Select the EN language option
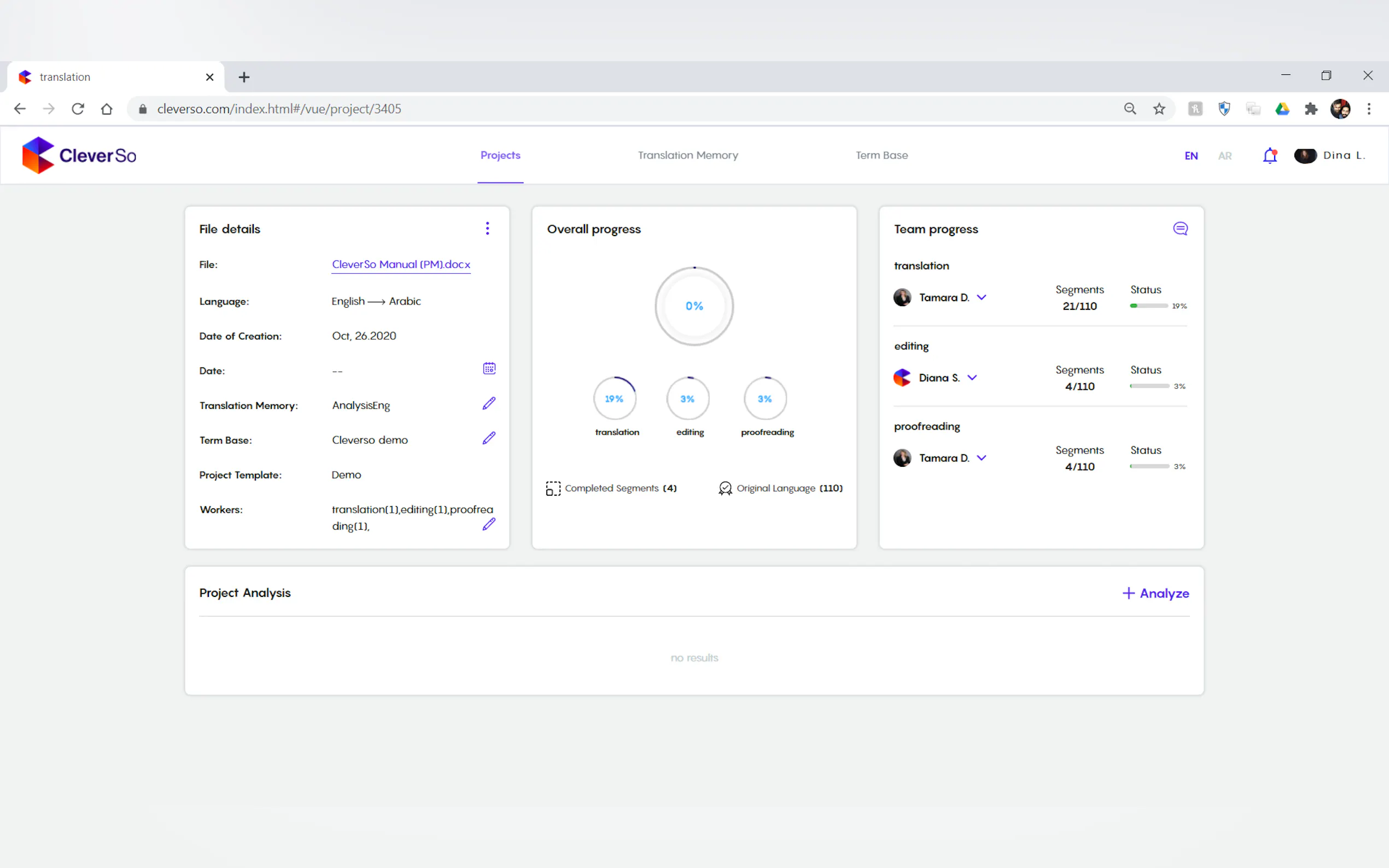This screenshot has width=1389, height=868. 1191,156
